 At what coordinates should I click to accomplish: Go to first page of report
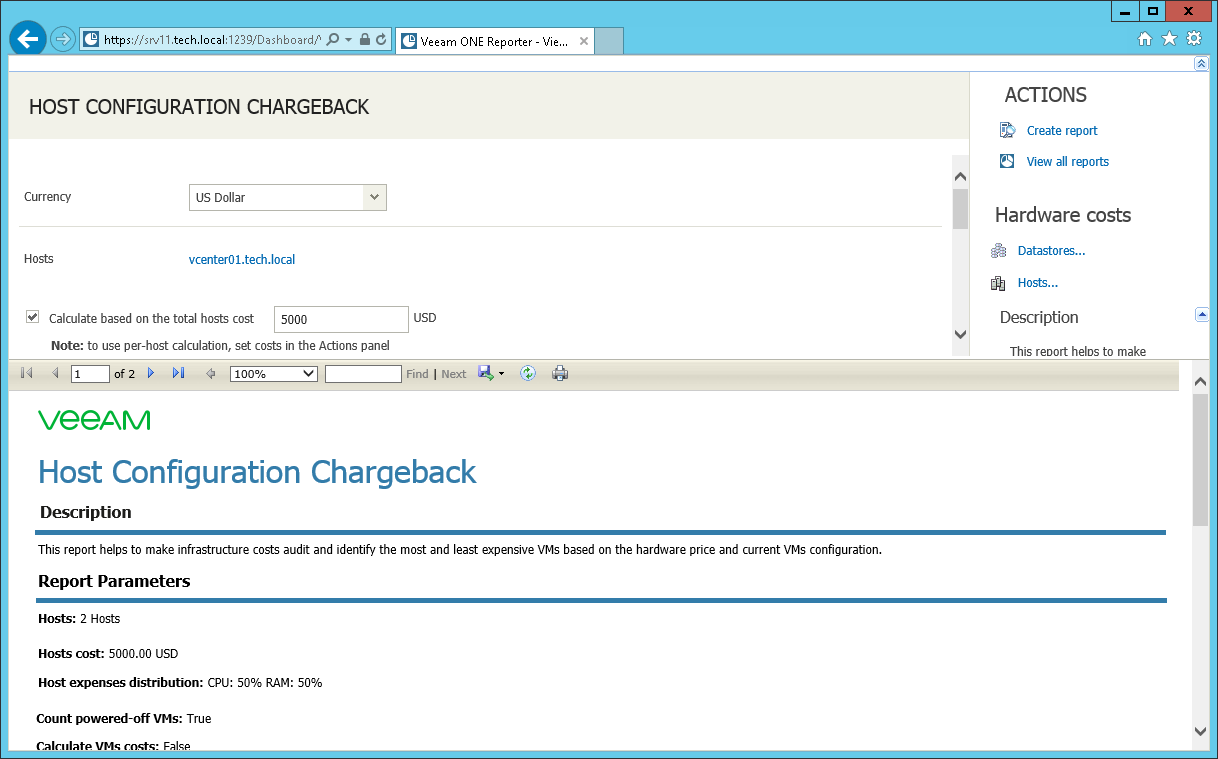pos(27,373)
